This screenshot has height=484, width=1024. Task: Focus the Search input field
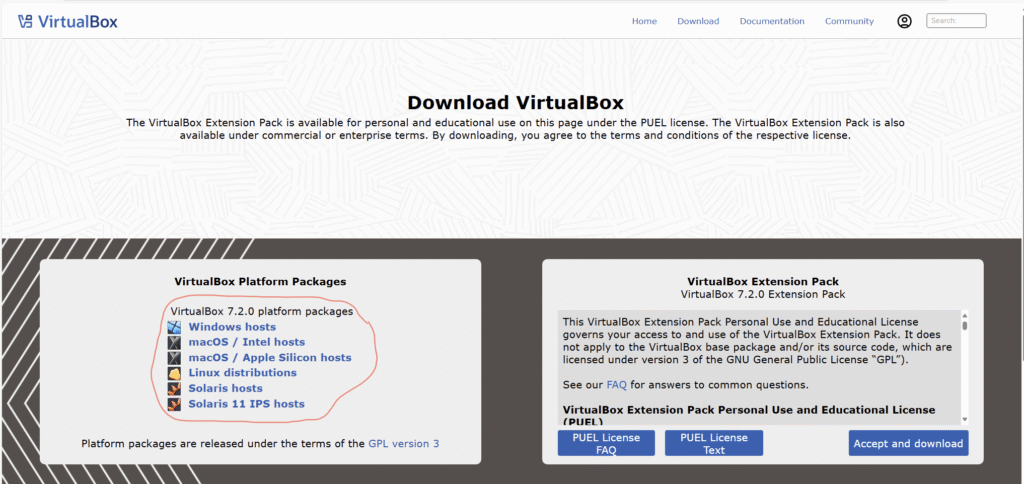tap(956, 20)
